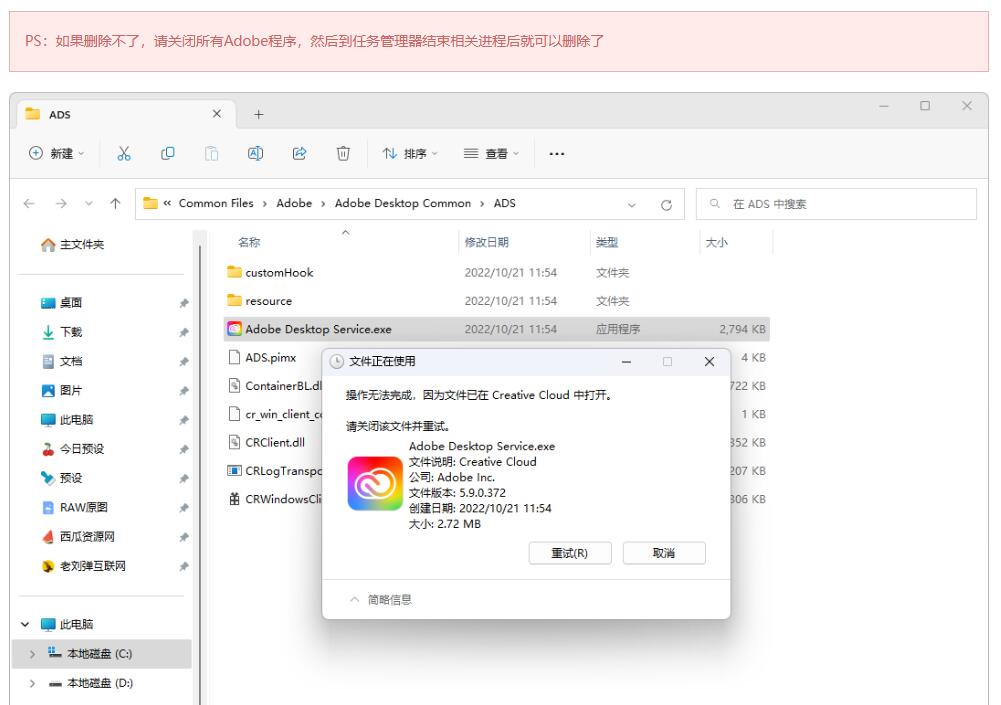
Task: Open the 查看 (View) dropdown menu
Action: (491, 153)
